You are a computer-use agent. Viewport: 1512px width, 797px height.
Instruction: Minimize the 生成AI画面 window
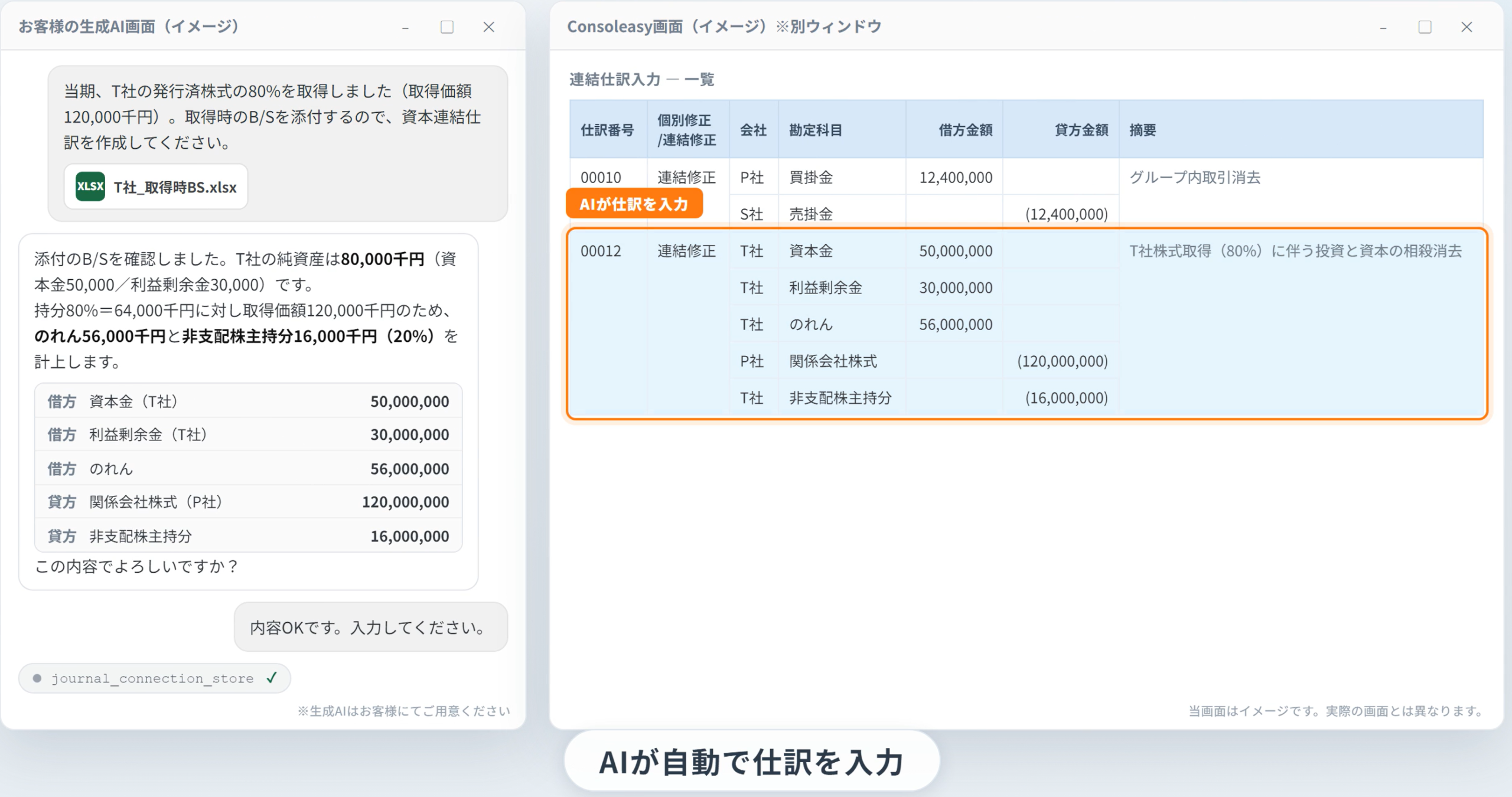405,27
